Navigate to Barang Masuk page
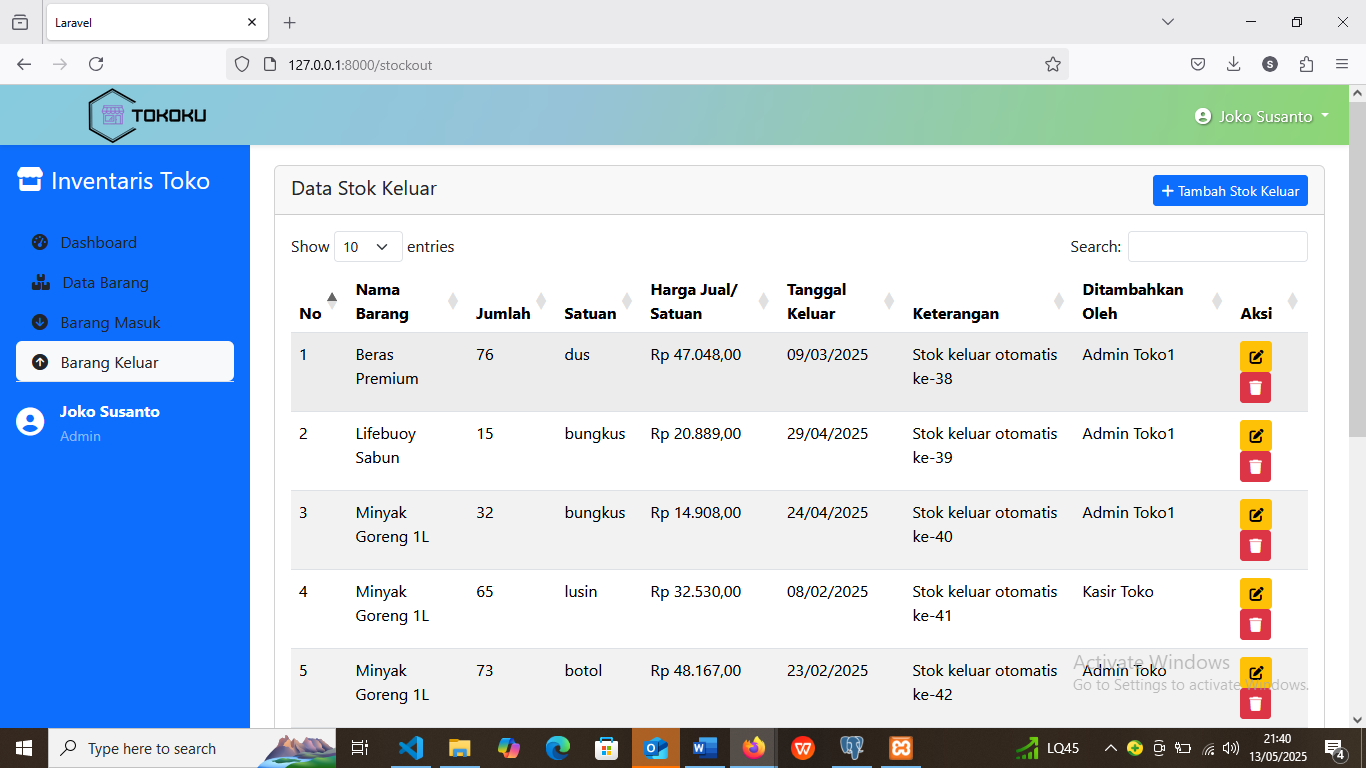 coord(110,322)
